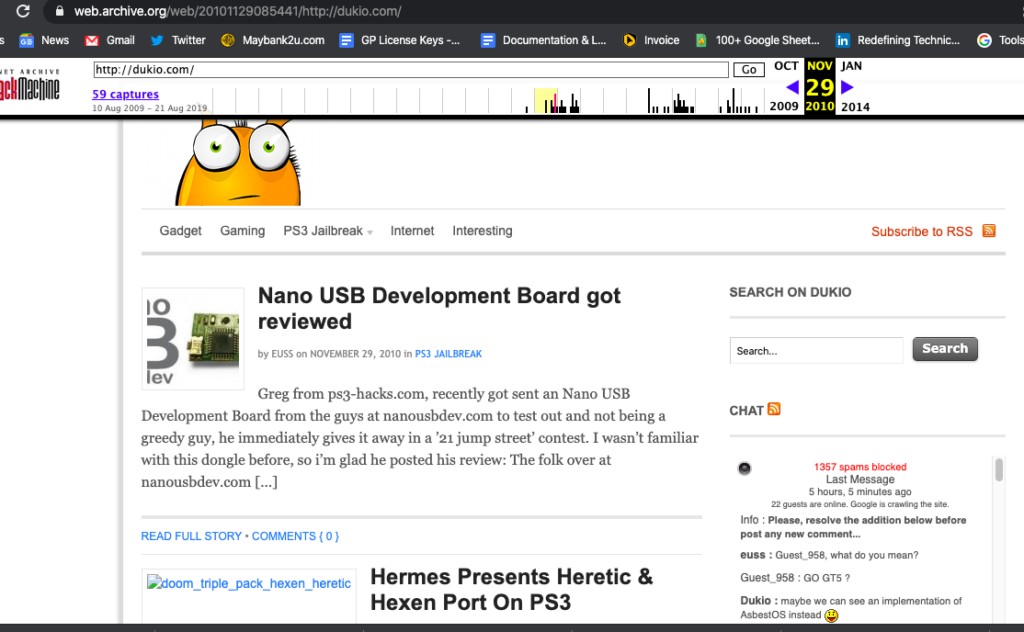Click the 'Last Message' chat label
The height and width of the screenshot is (632, 1024).
point(859,479)
